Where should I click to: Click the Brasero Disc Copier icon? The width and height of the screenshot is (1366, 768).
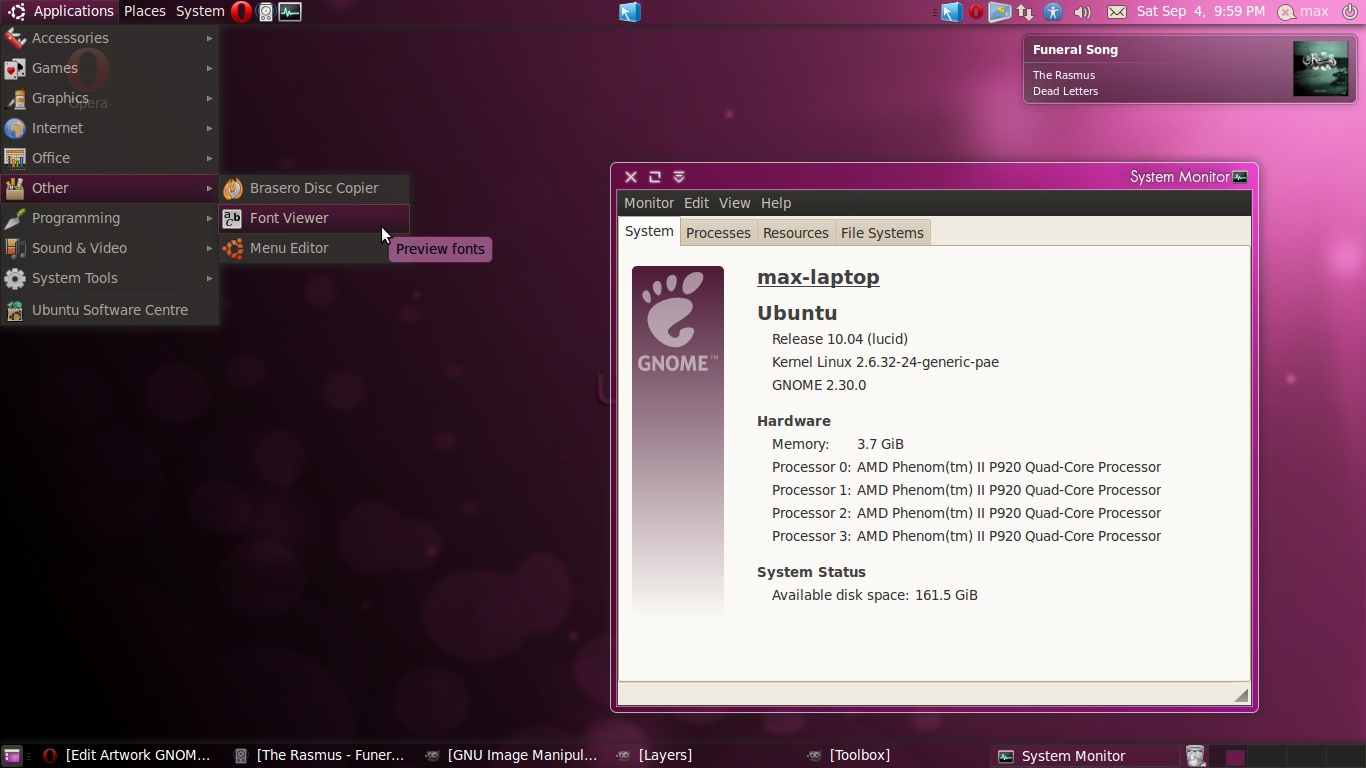tap(233, 188)
